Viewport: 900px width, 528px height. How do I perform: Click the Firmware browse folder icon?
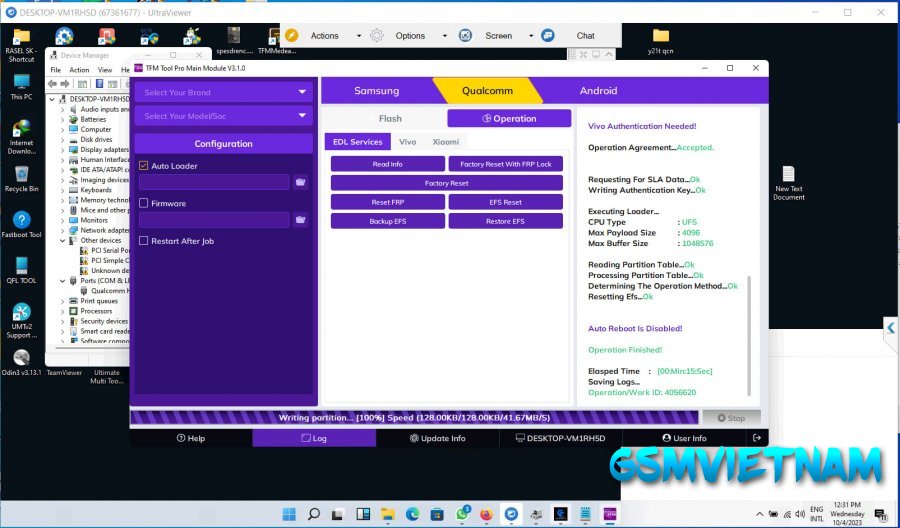pos(300,220)
